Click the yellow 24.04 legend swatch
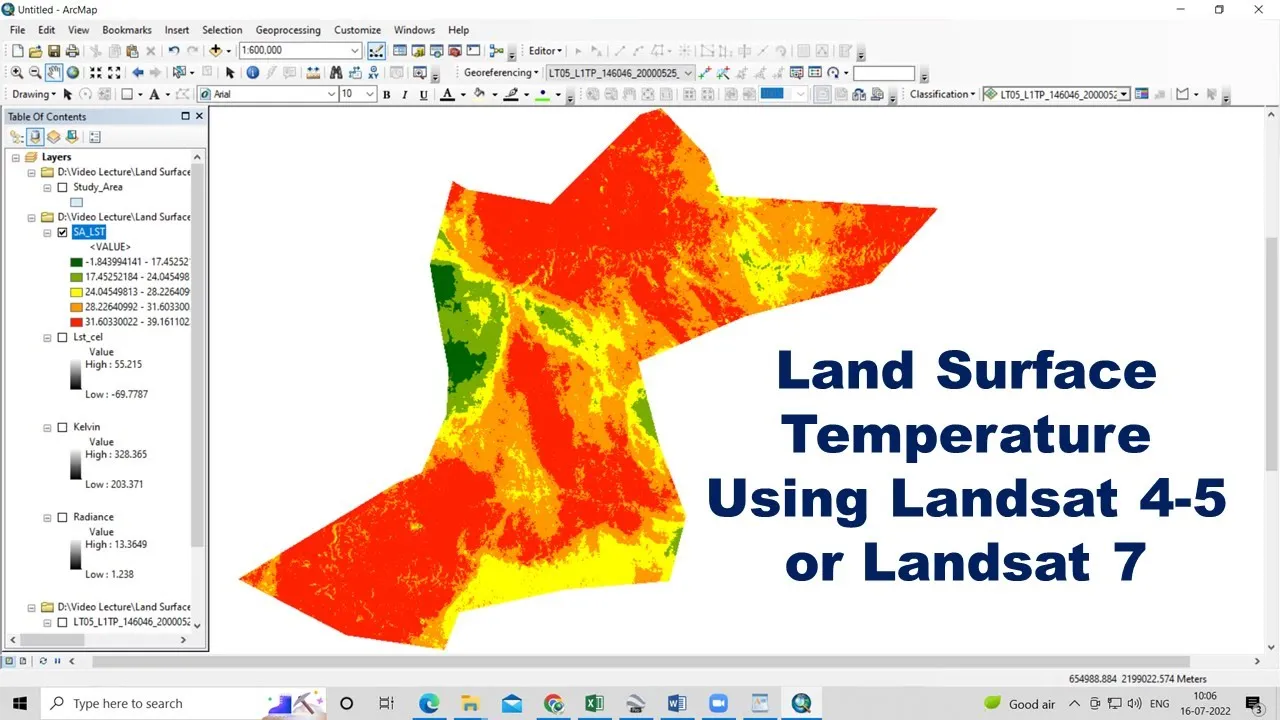Screen dimensions: 1280x720 pyautogui.click(x=76, y=292)
